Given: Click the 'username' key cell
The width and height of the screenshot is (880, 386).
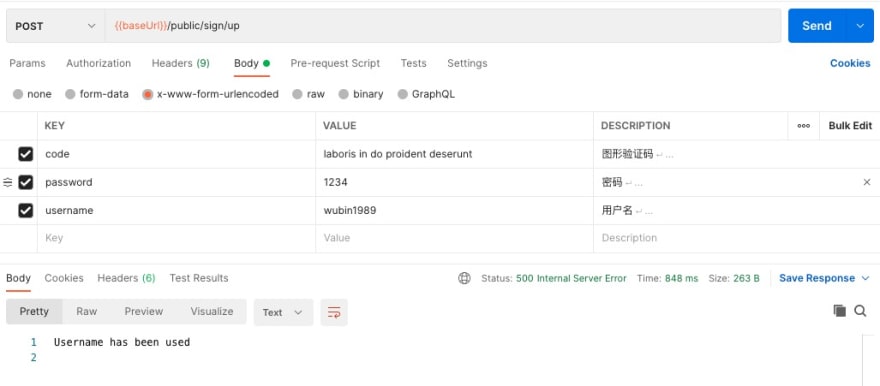Looking at the screenshot, I should [x=176, y=210].
